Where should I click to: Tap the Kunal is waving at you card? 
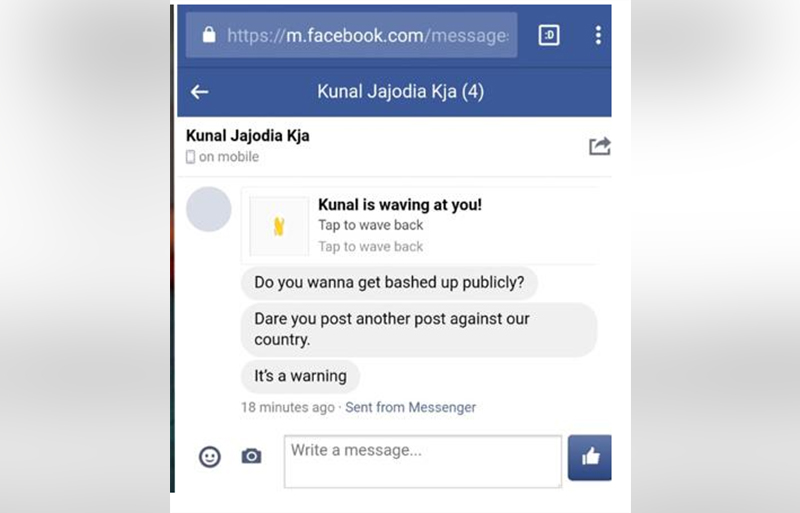(x=419, y=226)
